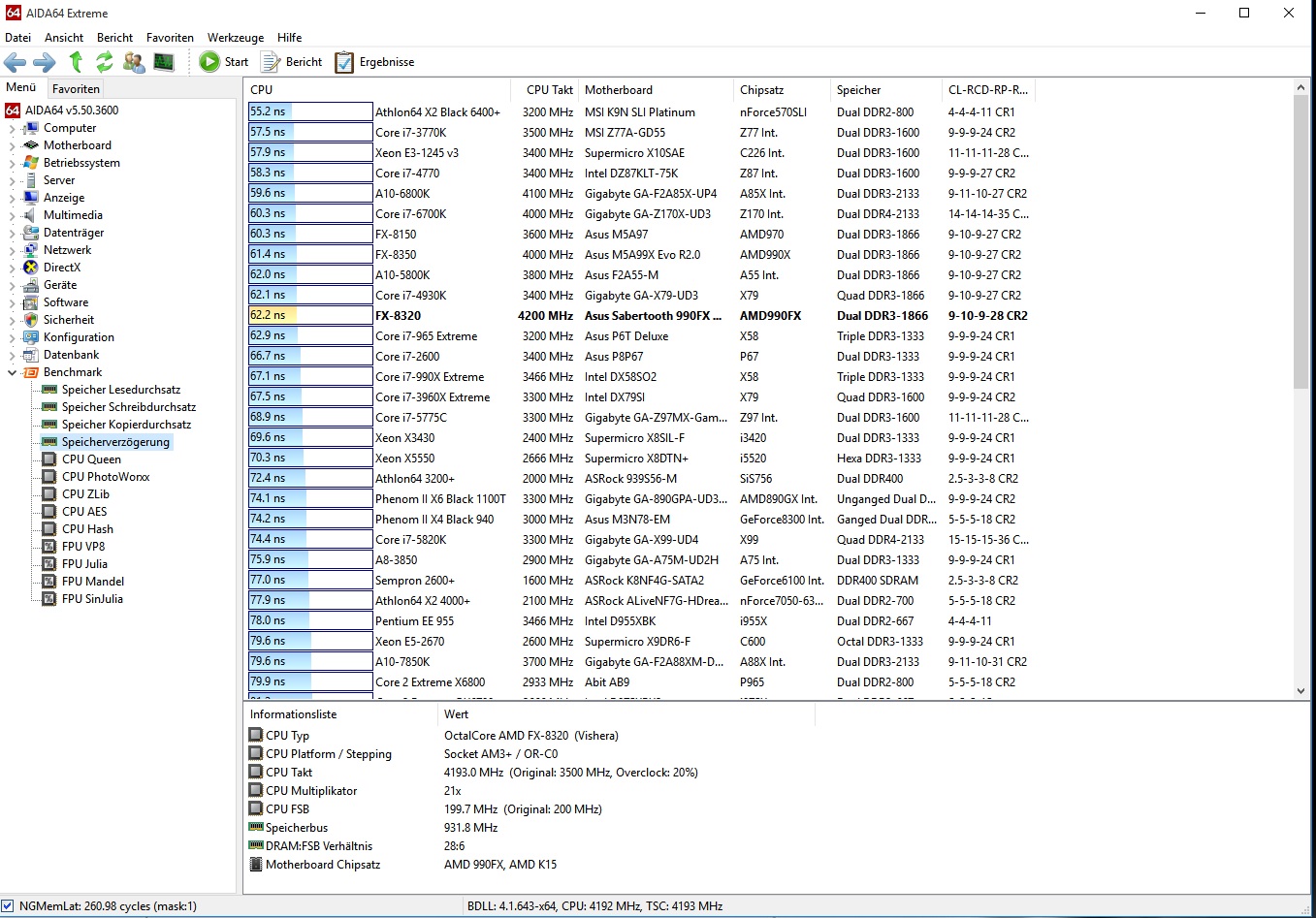Select the CPU Hash benchmark icon

[x=49, y=529]
